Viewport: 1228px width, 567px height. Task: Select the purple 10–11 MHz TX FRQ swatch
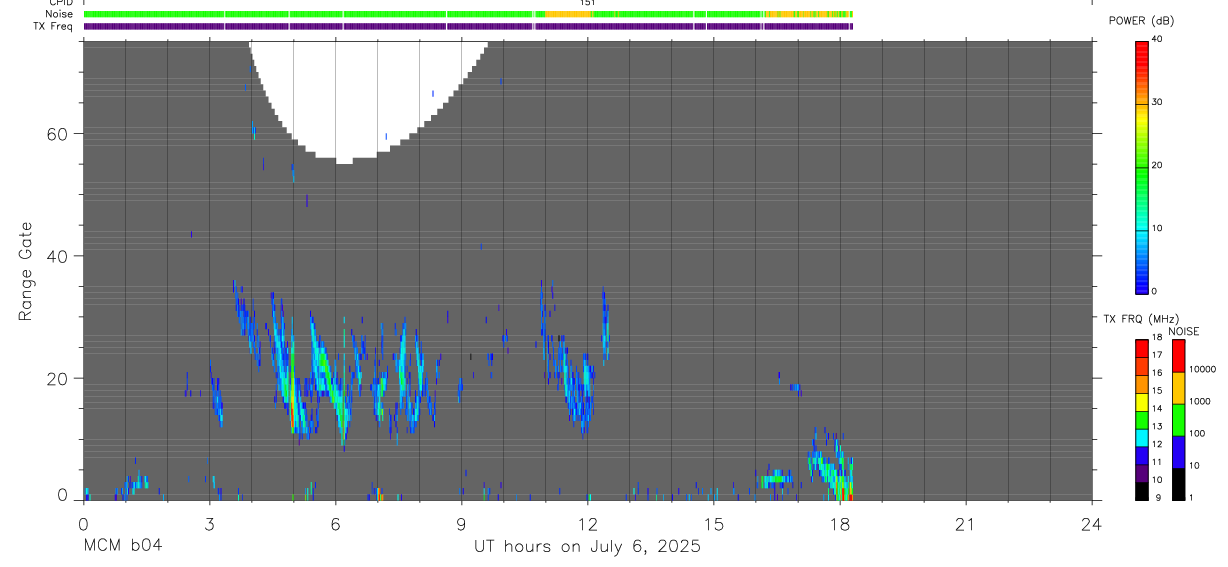[1141, 472]
